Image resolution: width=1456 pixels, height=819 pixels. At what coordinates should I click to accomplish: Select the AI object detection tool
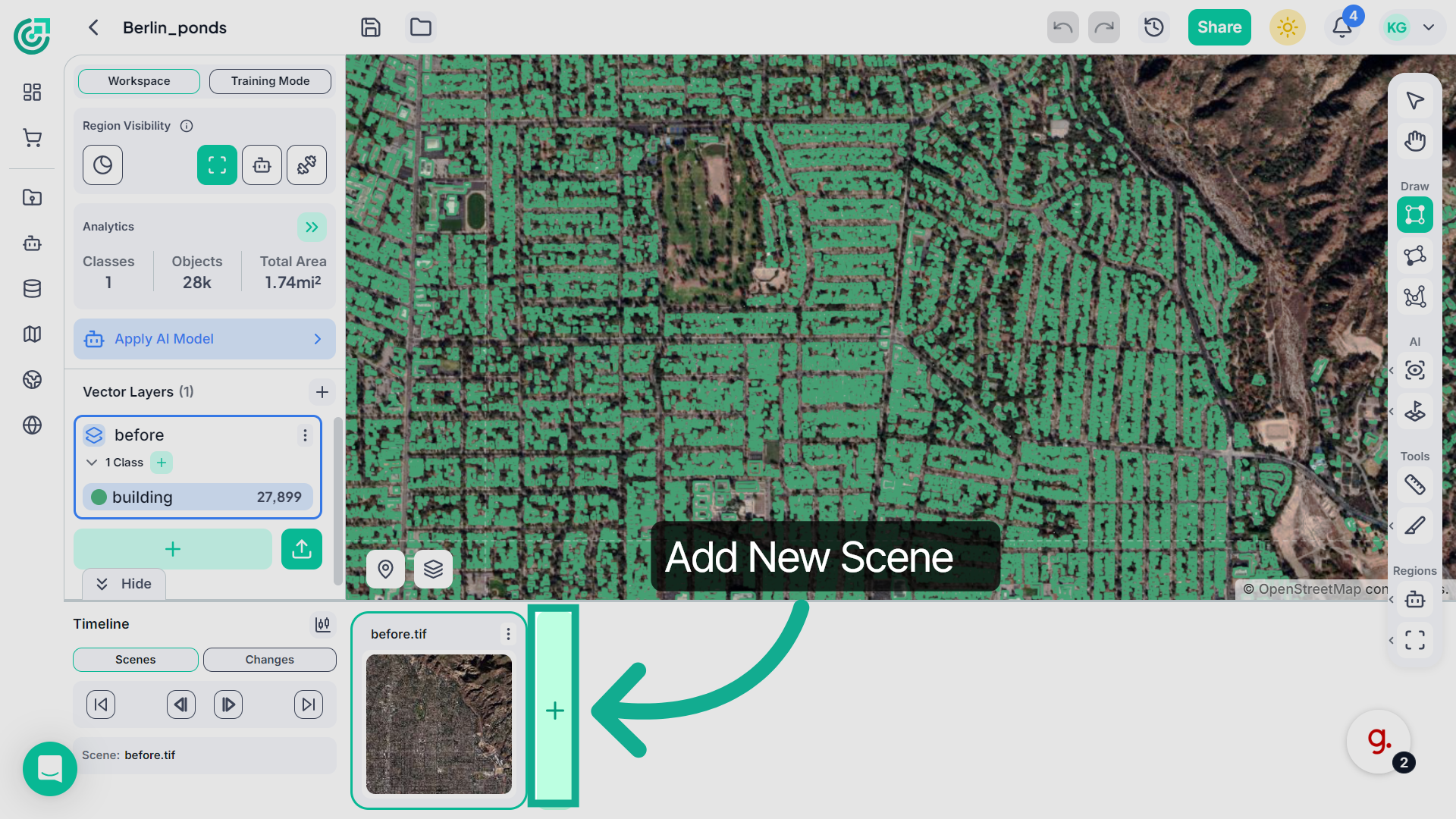[x=1415, y=370]
